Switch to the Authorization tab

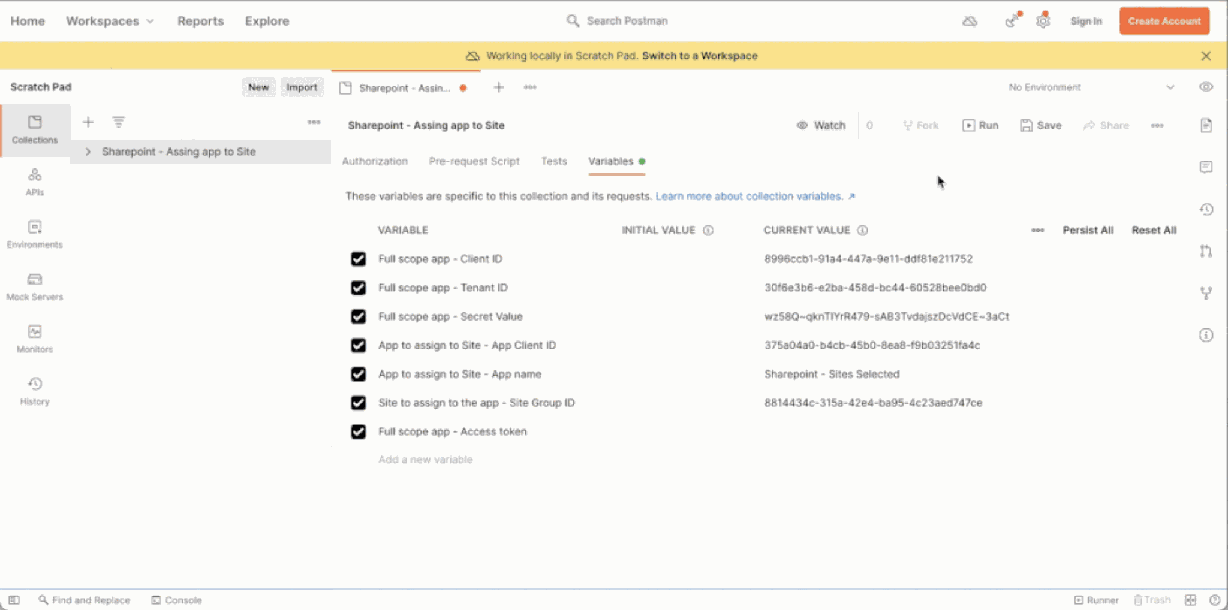tap(375, 161)
